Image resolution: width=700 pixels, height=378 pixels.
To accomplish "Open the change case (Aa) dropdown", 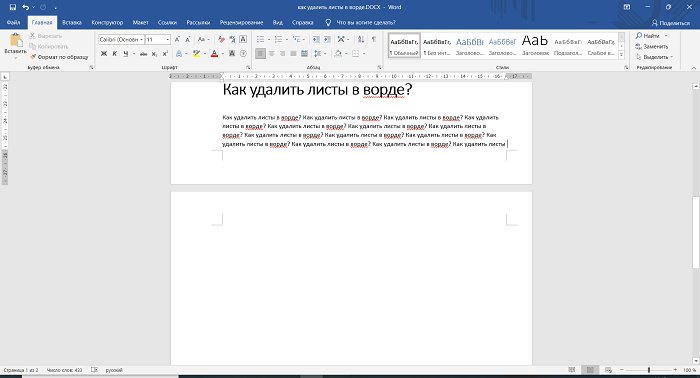I will tap(203, 40).
